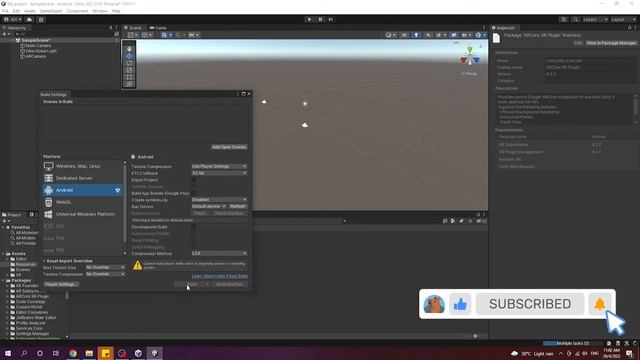640x360 pixels.
Task: Click Refresh run devices button
Action: click(x=238, y=207)
